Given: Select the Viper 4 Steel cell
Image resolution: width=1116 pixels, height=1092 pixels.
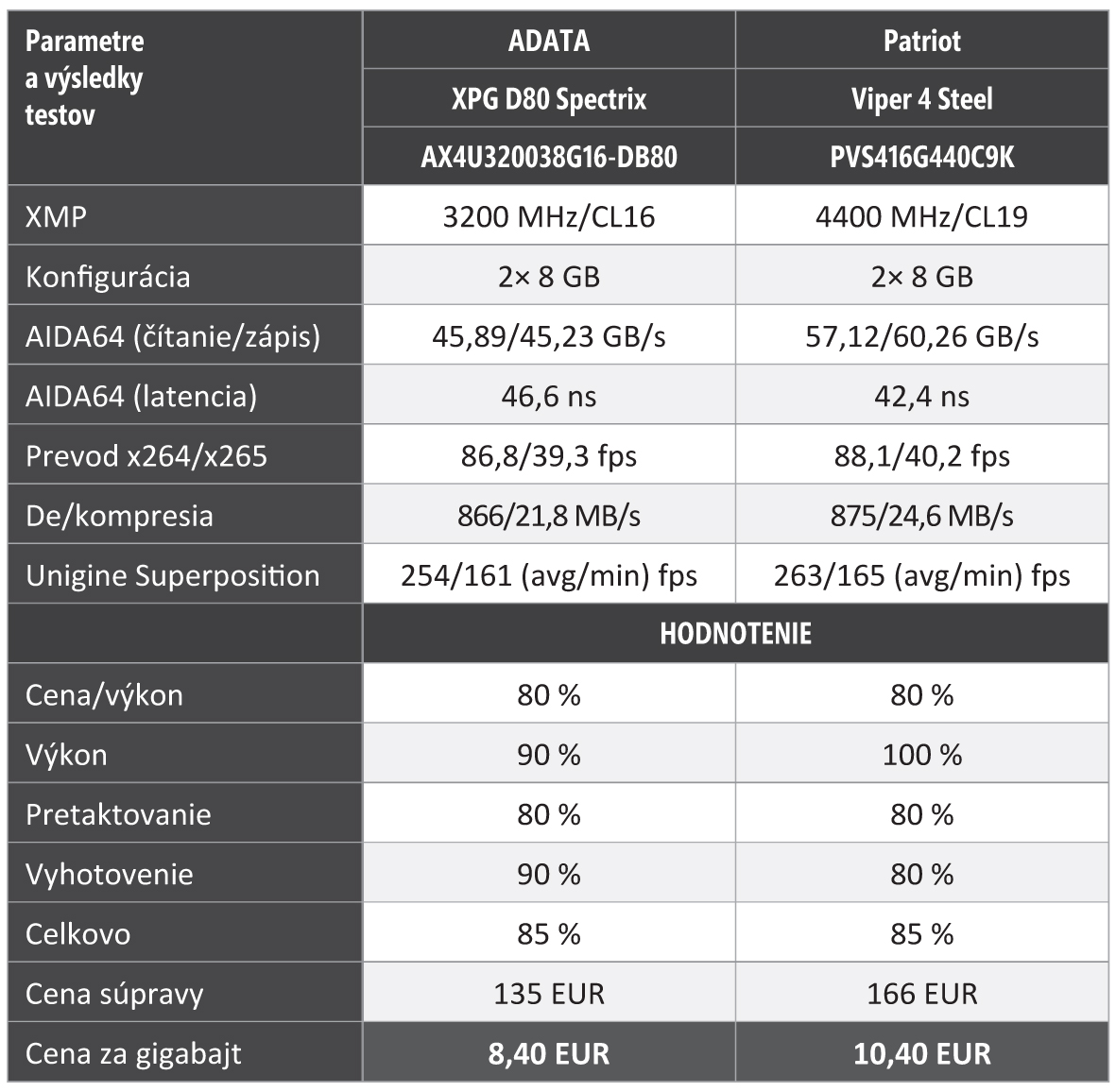Looking at the screenshot, I should (921, 99).
